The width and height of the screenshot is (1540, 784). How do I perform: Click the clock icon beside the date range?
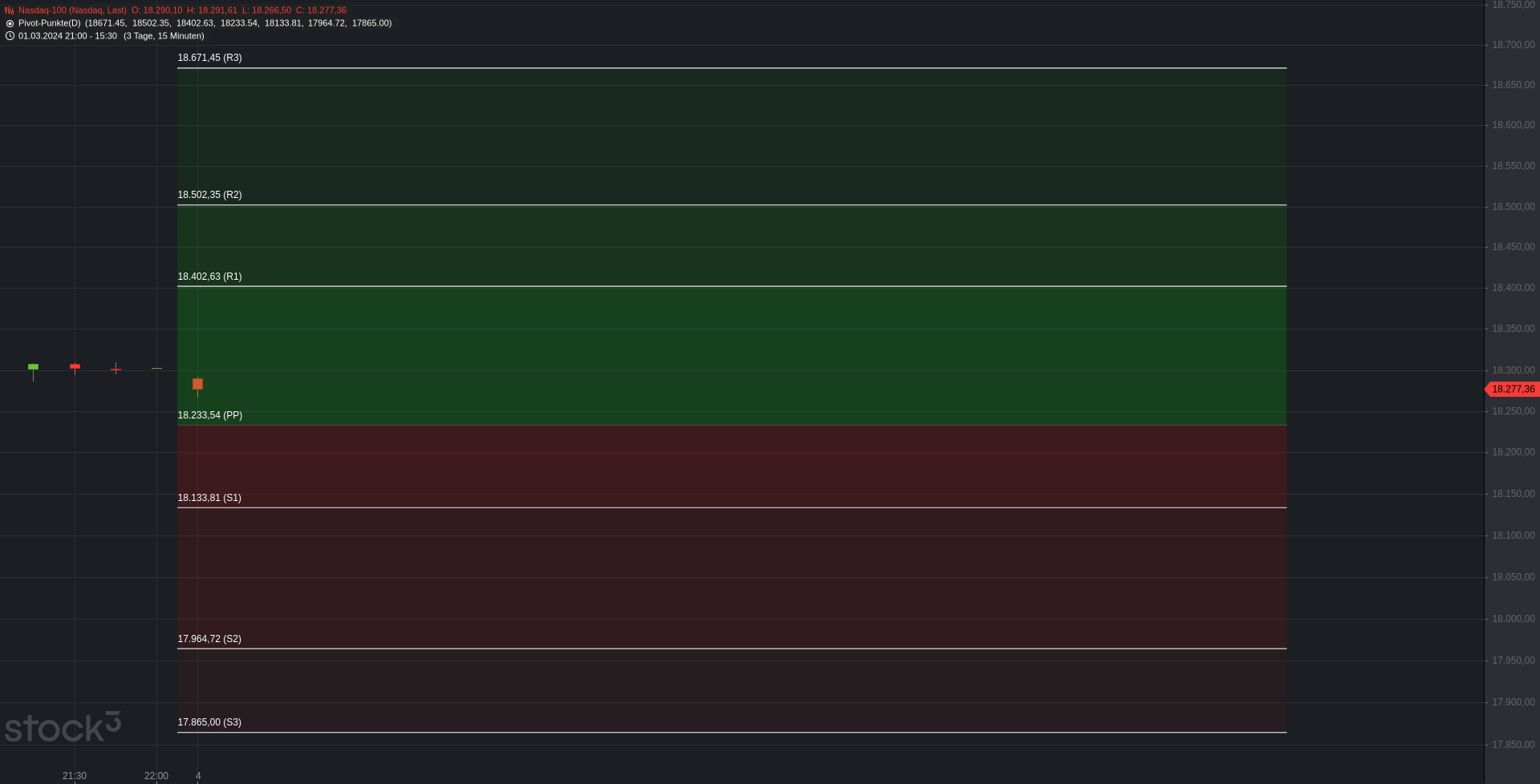10,36
